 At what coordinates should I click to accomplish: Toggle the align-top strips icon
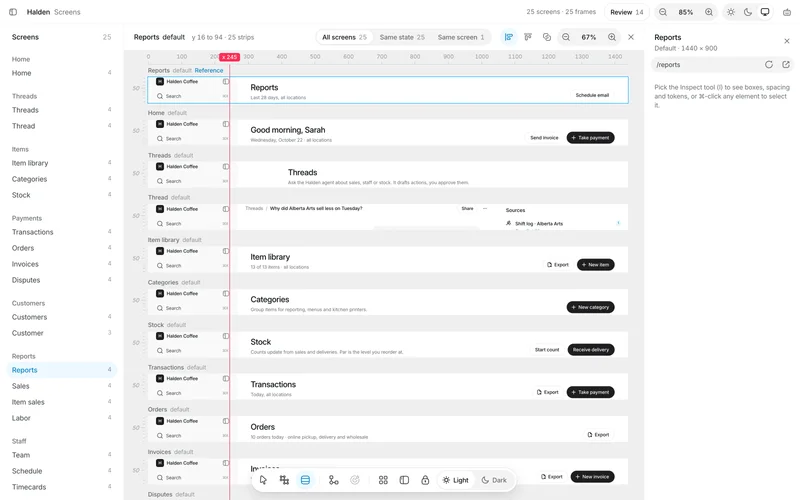[528, 37]
